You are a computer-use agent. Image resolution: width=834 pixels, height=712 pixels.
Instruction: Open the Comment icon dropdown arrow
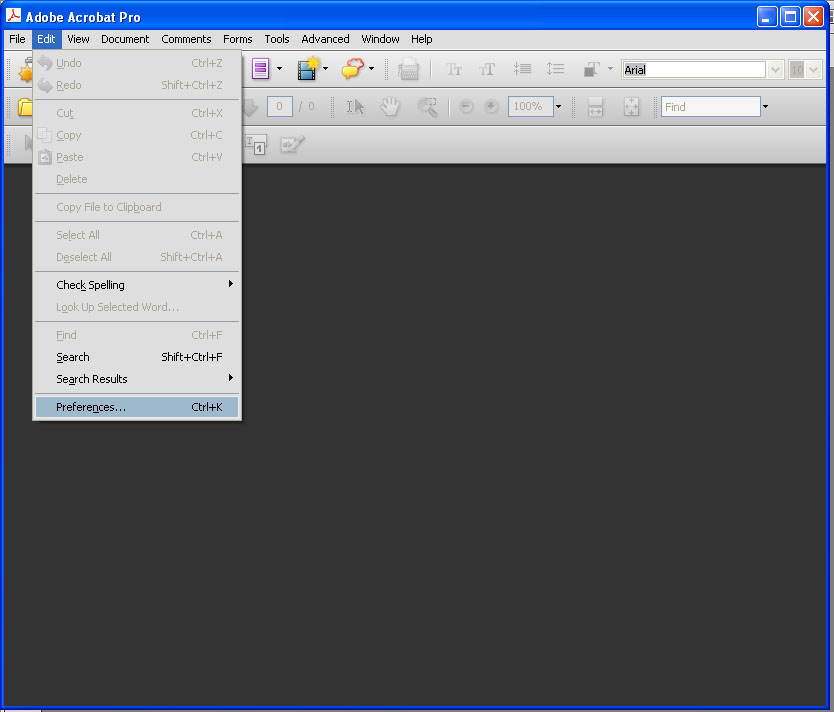pos(371,69)
